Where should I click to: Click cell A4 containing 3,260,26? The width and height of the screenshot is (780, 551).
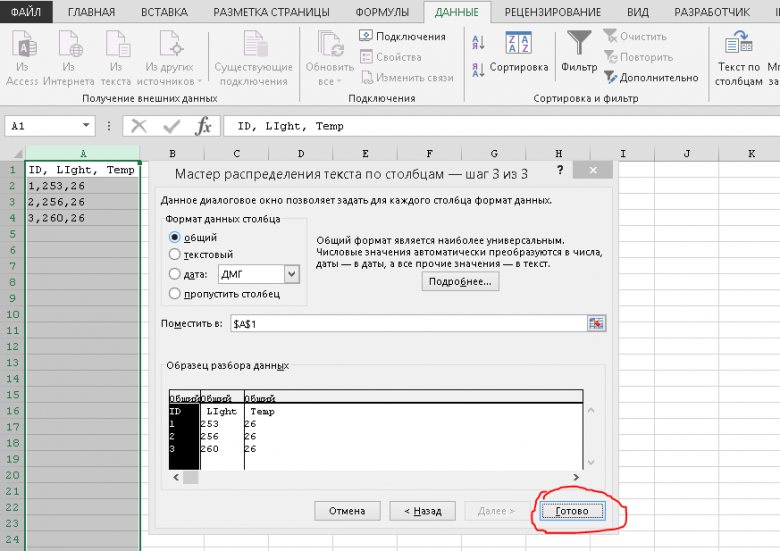point(83,218)
